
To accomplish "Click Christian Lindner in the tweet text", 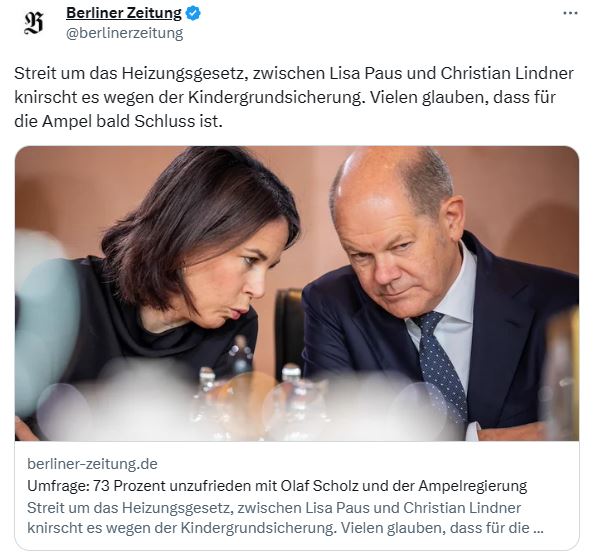I will pos(507,73).
